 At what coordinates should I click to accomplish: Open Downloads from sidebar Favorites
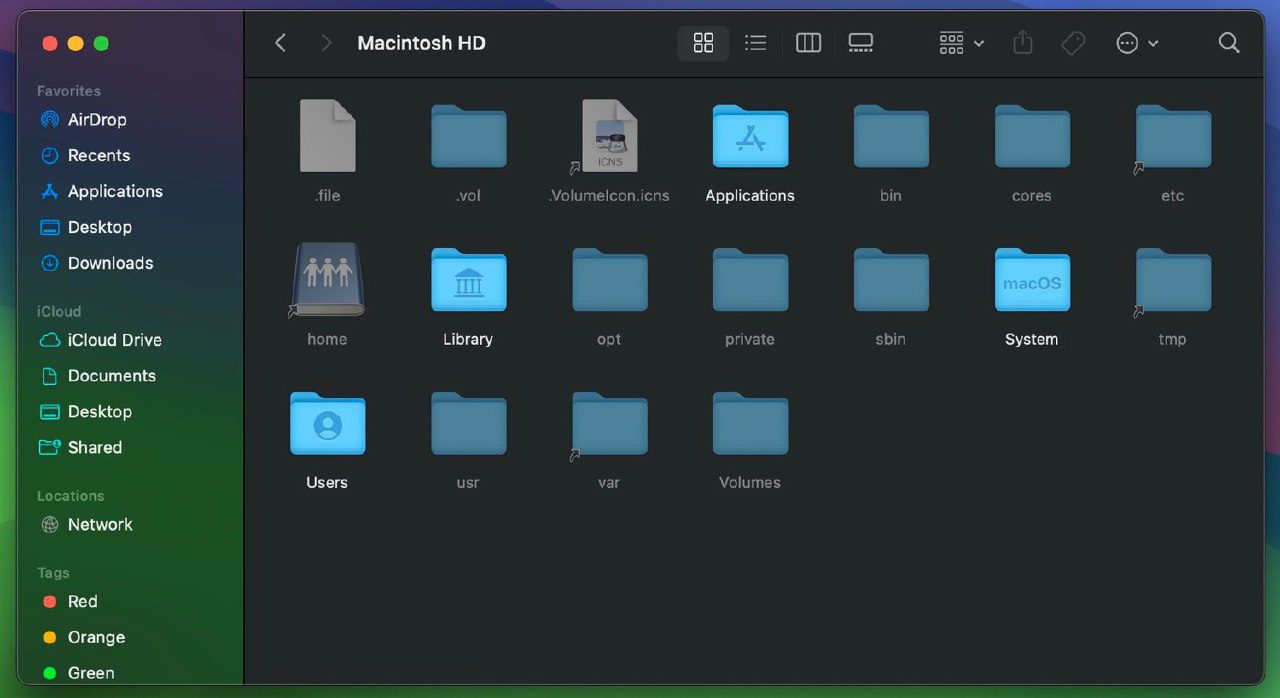tap(110, 264)
